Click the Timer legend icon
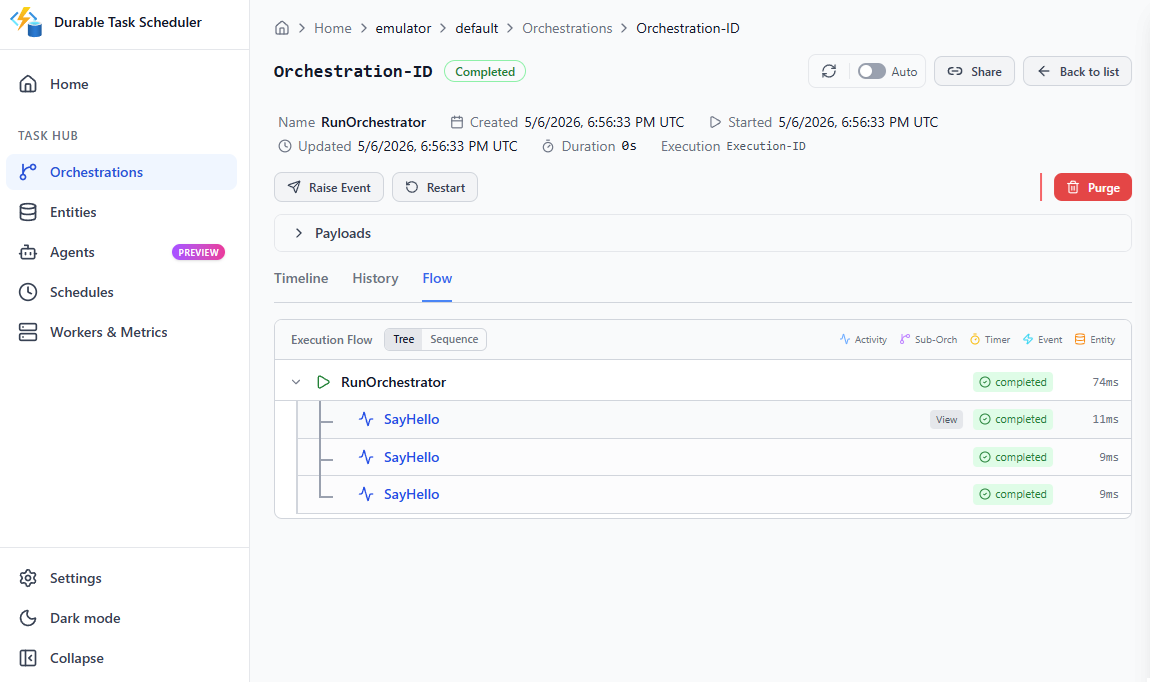The width and height of the screenshot is (1152, 682). coord(975,340)
